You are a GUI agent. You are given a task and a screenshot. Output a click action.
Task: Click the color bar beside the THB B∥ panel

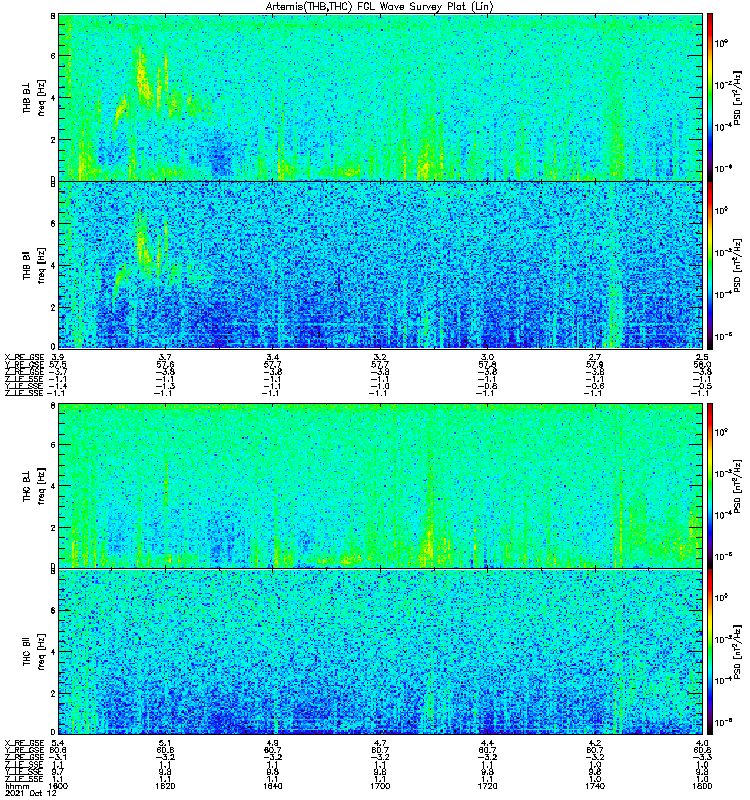(710, 265)
